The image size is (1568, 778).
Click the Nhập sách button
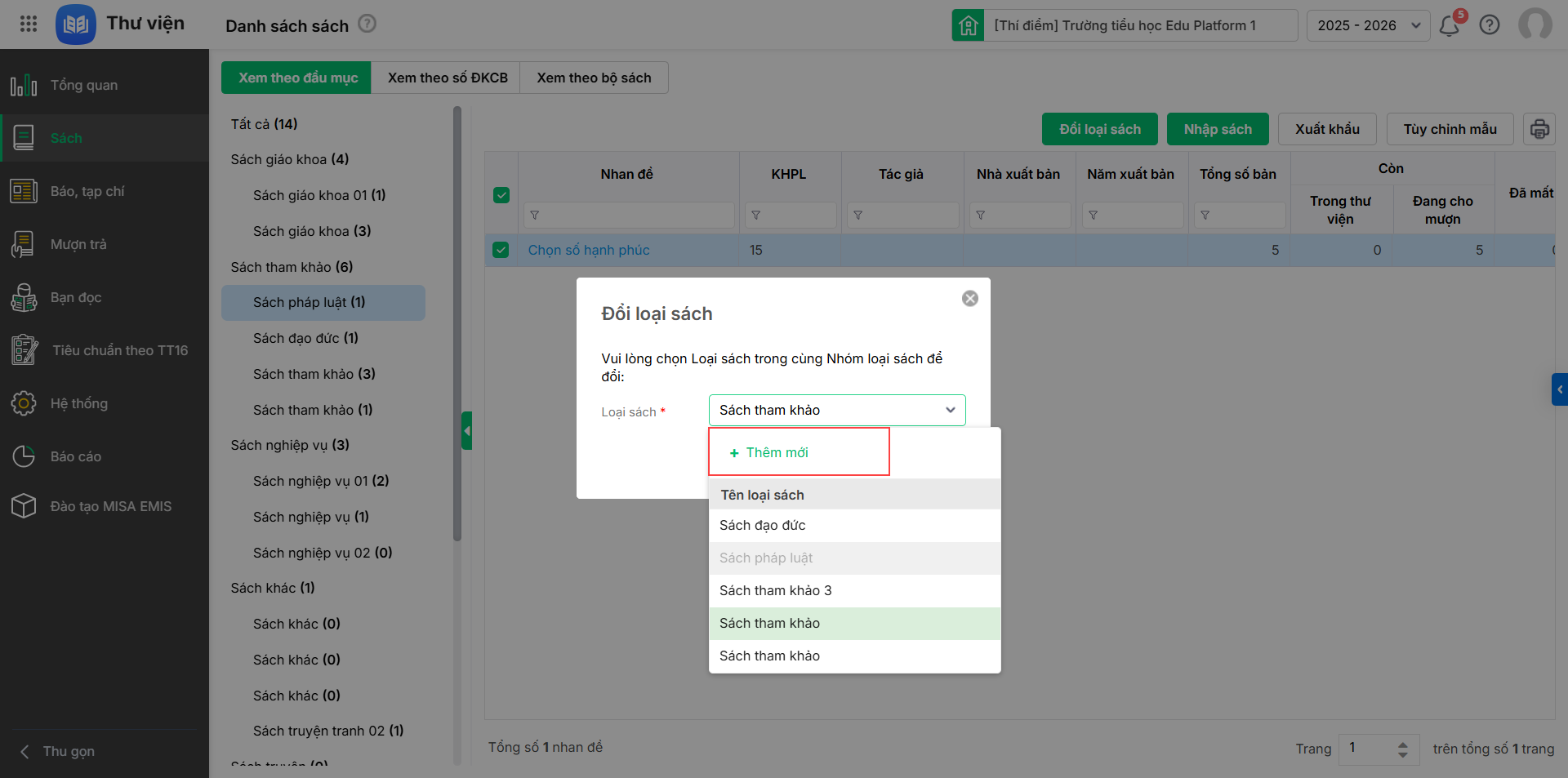point(1217,129)
